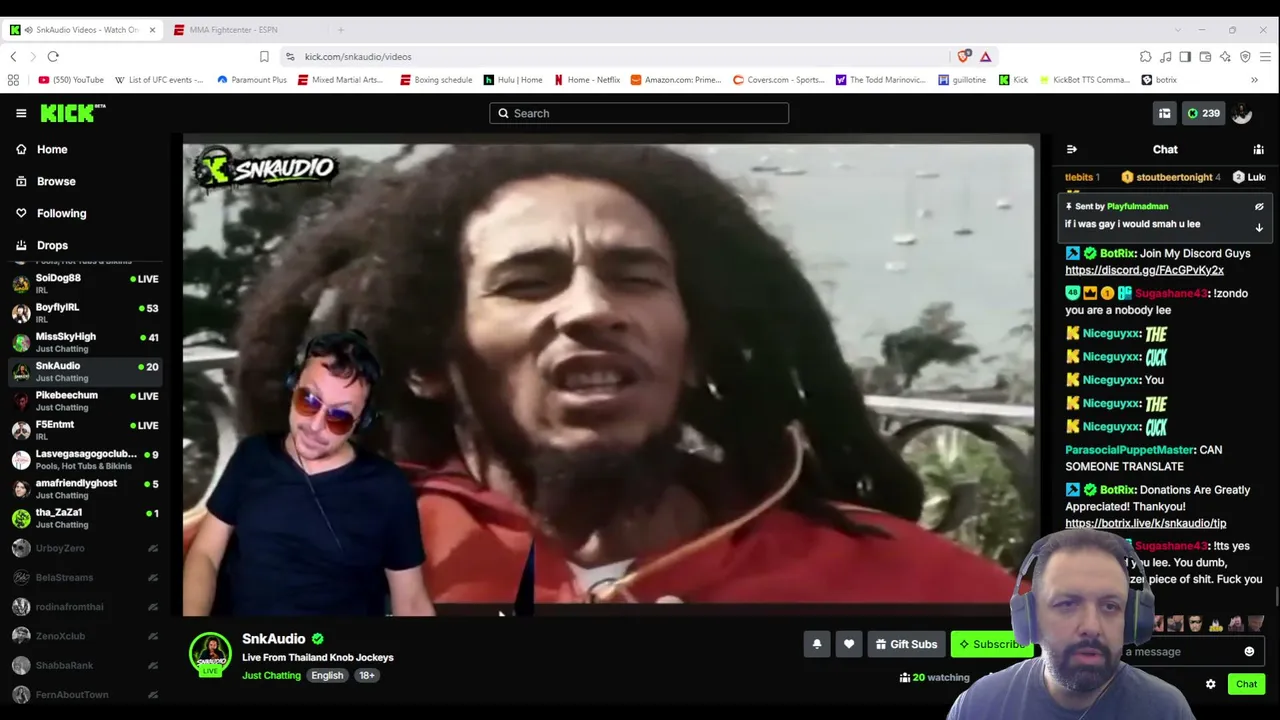Image resolution: width=1280 pixels, height=720 pixels.
Task: Open the Brave VPN shield icon
Action: coord(1245,56)
